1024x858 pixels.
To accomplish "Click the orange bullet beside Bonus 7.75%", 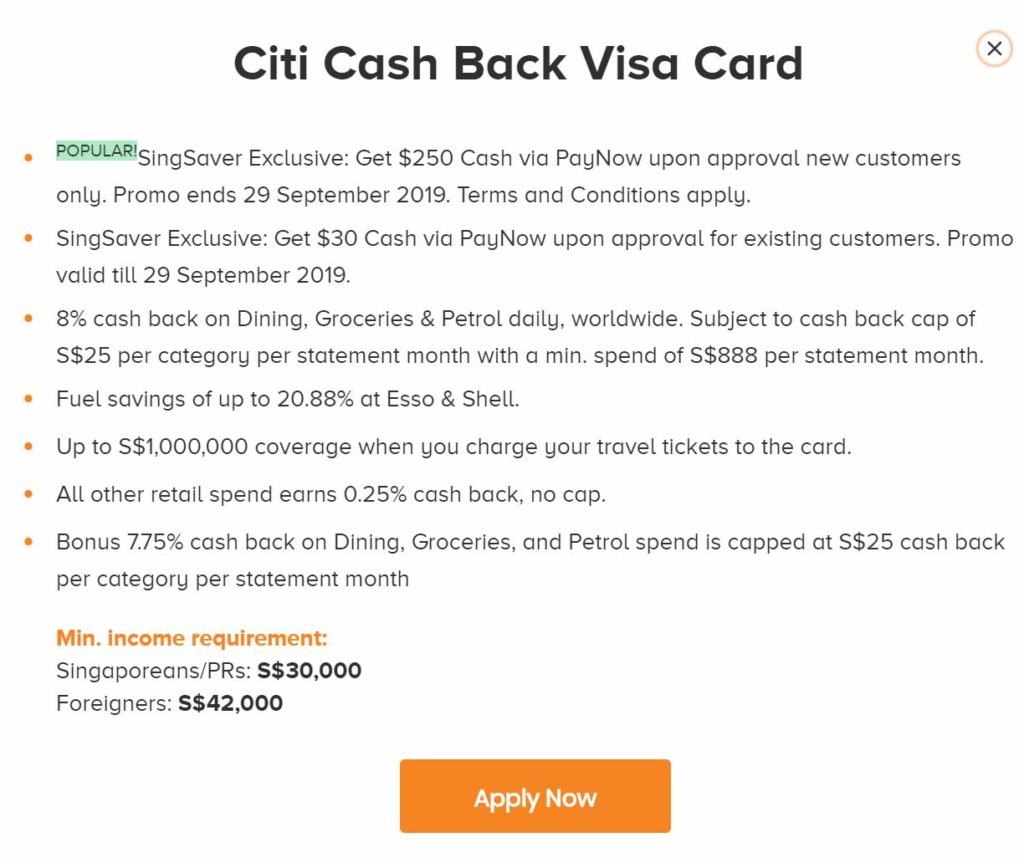I will (x=28, y=542).
